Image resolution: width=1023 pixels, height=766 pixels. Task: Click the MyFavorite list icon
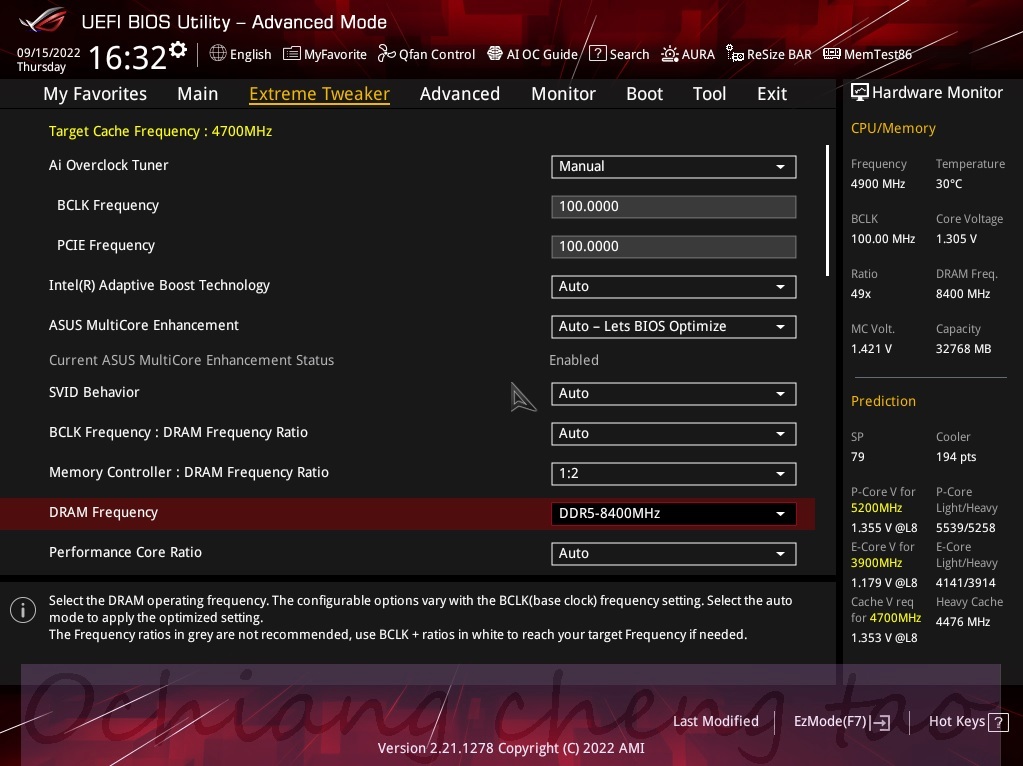pyautogui.click(x=292, y=54)
